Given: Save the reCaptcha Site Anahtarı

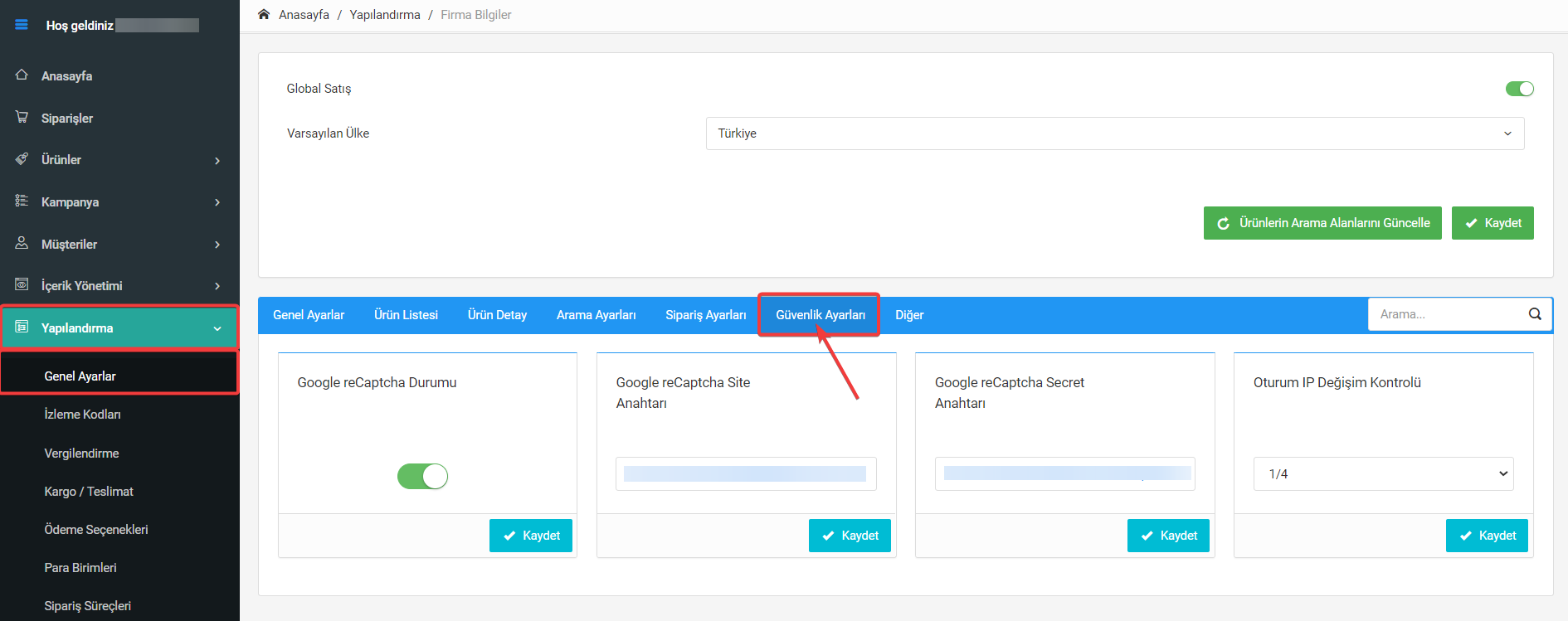Looking at the screenshot, I should coord(850,536).
